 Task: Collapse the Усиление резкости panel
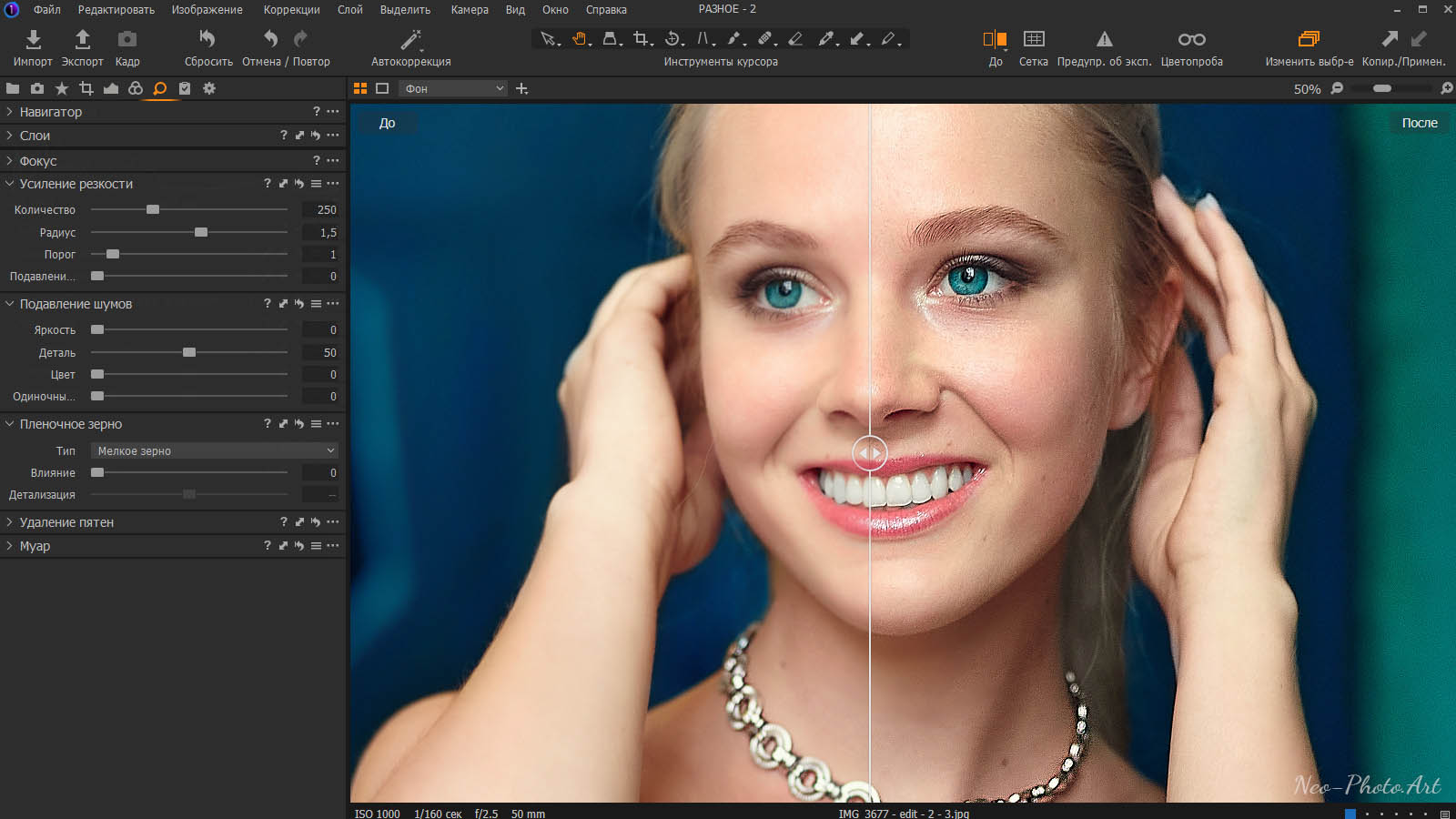pyautogui.click(x=10, y=184)
